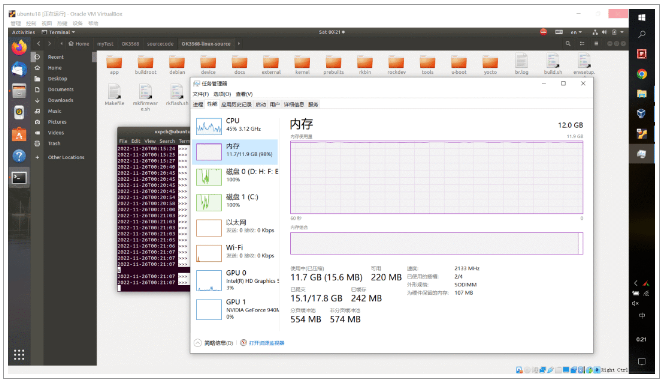Switch to the 进程 tab
Viewport: 664px width, 385px height.
(198, 105)
